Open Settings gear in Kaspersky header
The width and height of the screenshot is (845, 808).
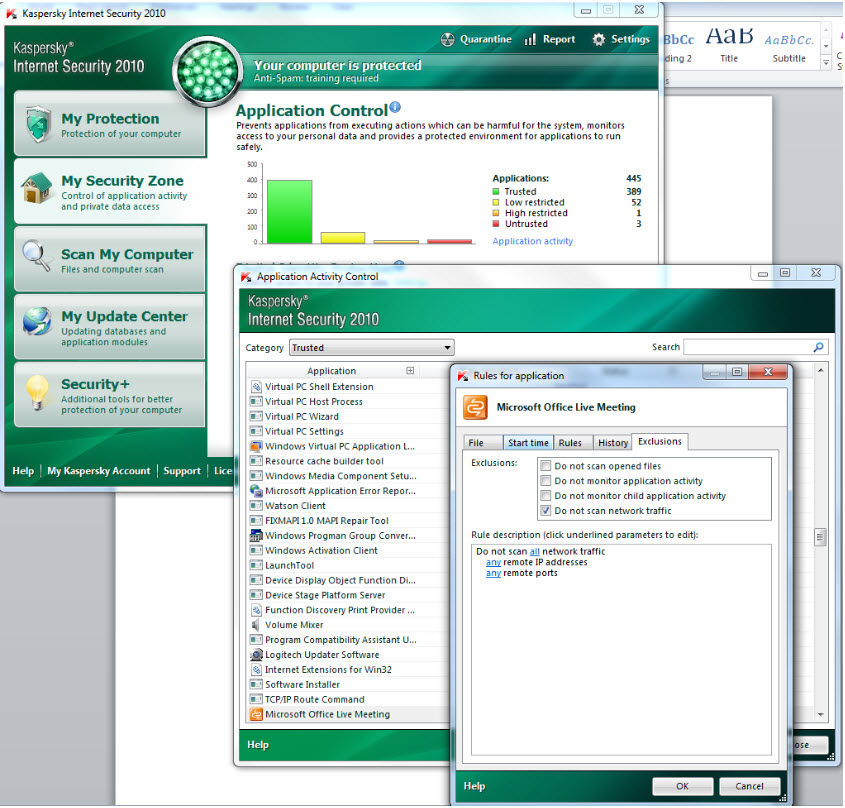click(599, 40)
